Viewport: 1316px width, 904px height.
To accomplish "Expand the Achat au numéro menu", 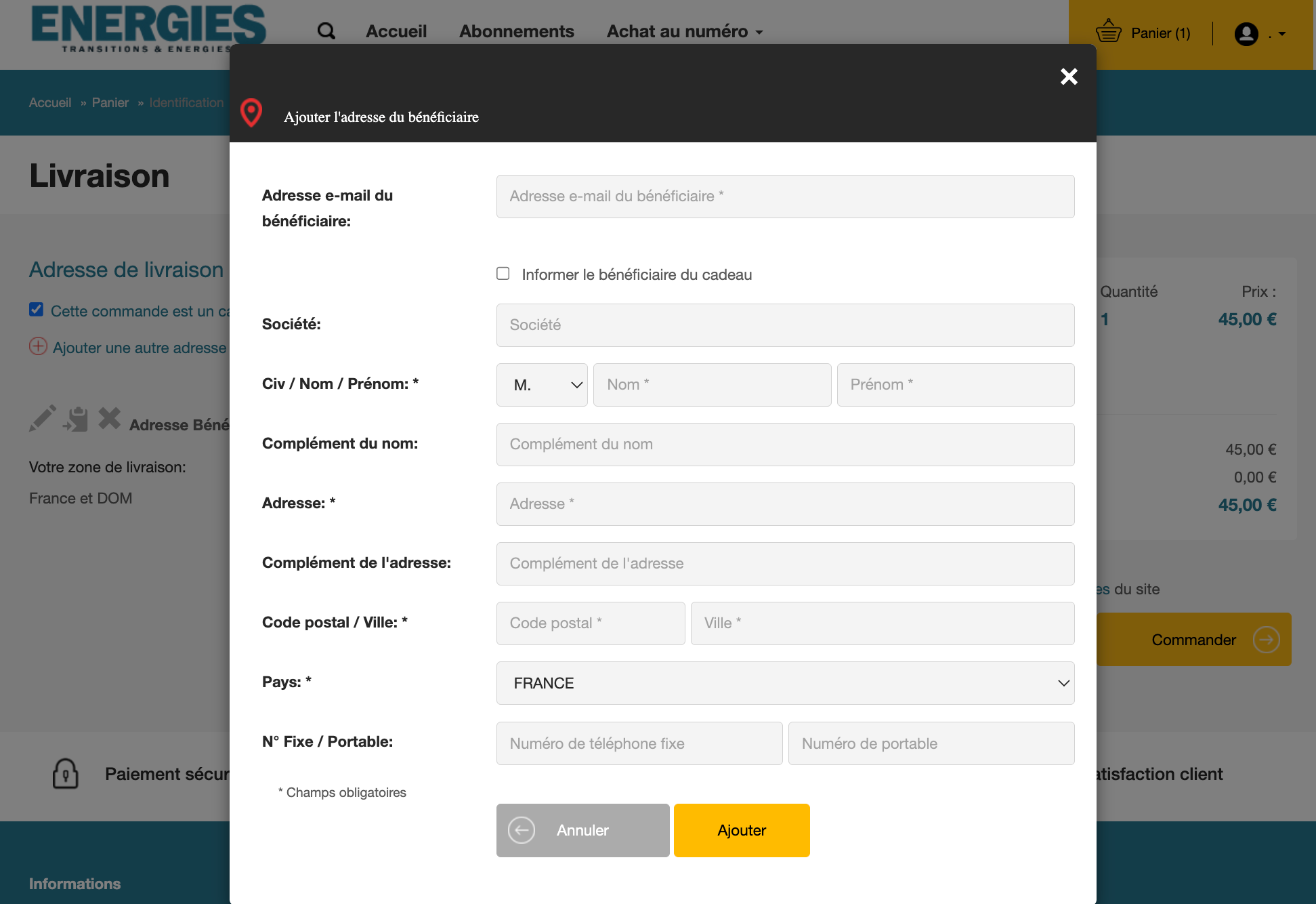I will [x=684, y=31].
